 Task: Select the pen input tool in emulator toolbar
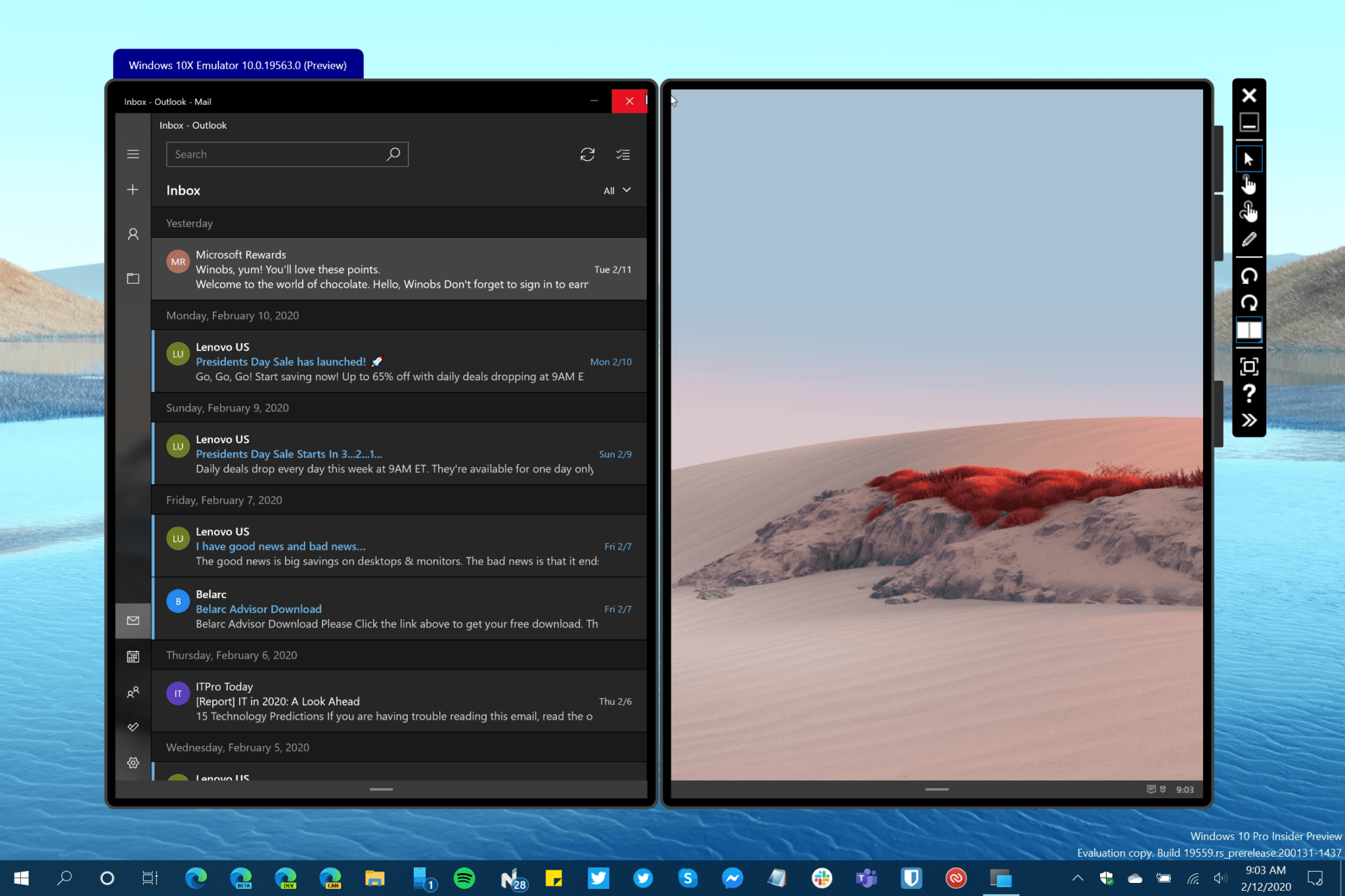(1248, 239)
